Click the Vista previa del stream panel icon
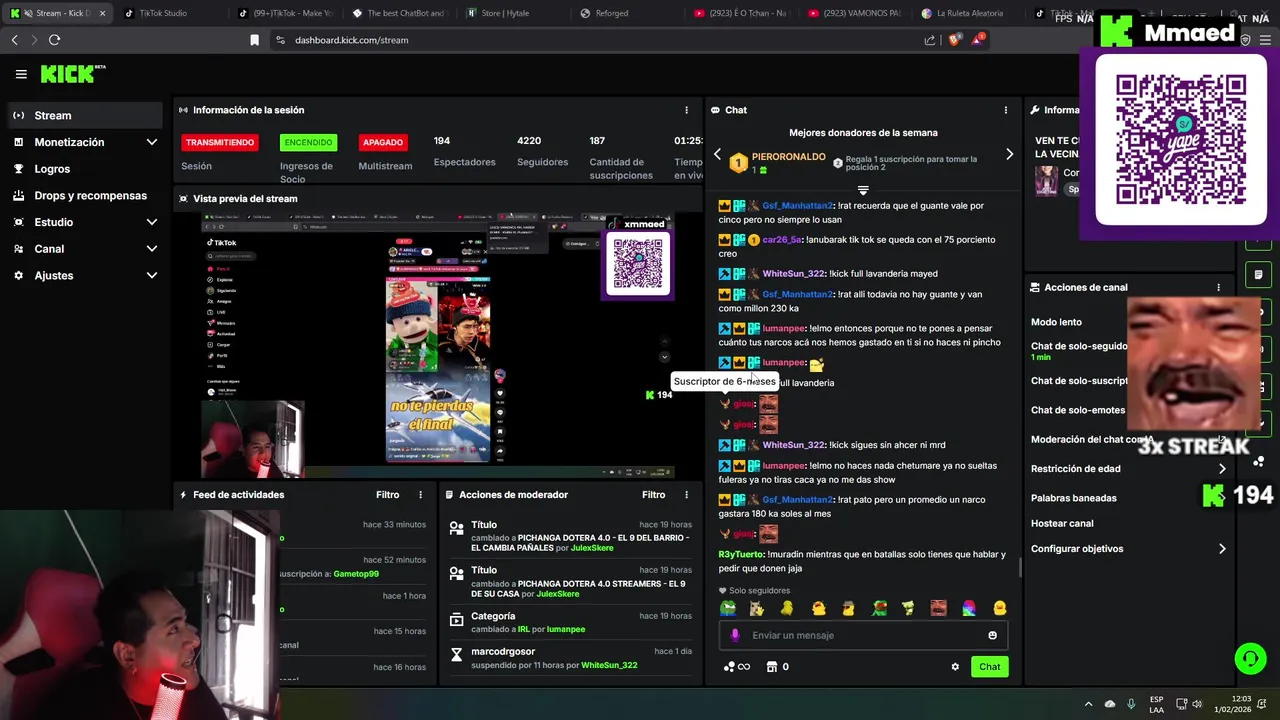 tap(183, 199)
